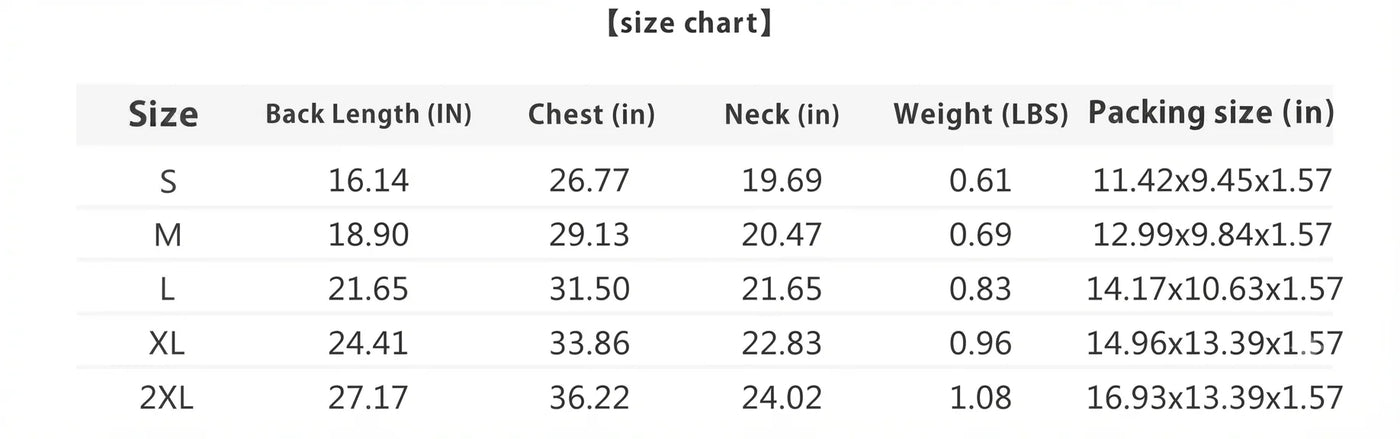Click packing size 11.42x9.45x1.57
Viewport: 1400px width, 439px height.
coord(1213,181)
